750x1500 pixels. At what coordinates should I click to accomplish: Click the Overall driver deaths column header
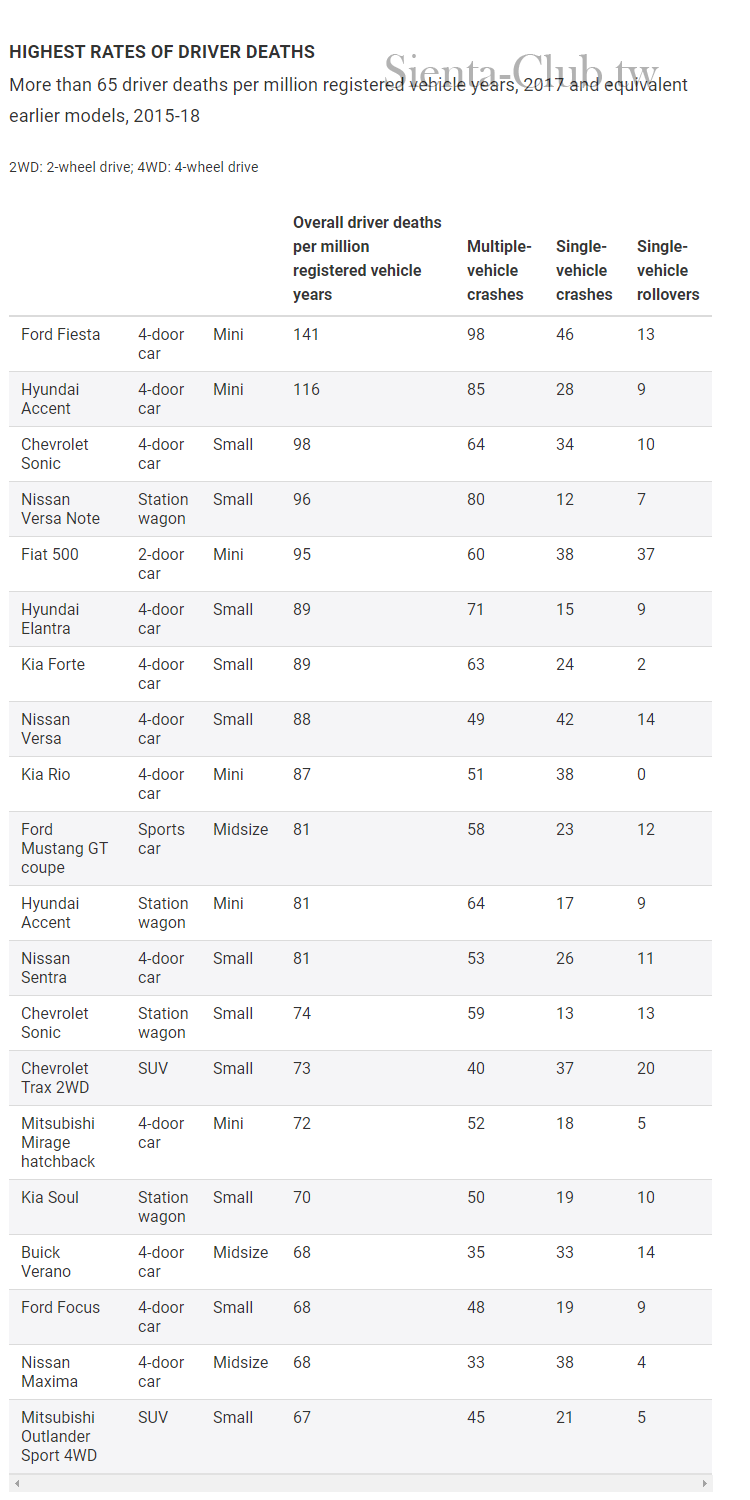[367, 258]
